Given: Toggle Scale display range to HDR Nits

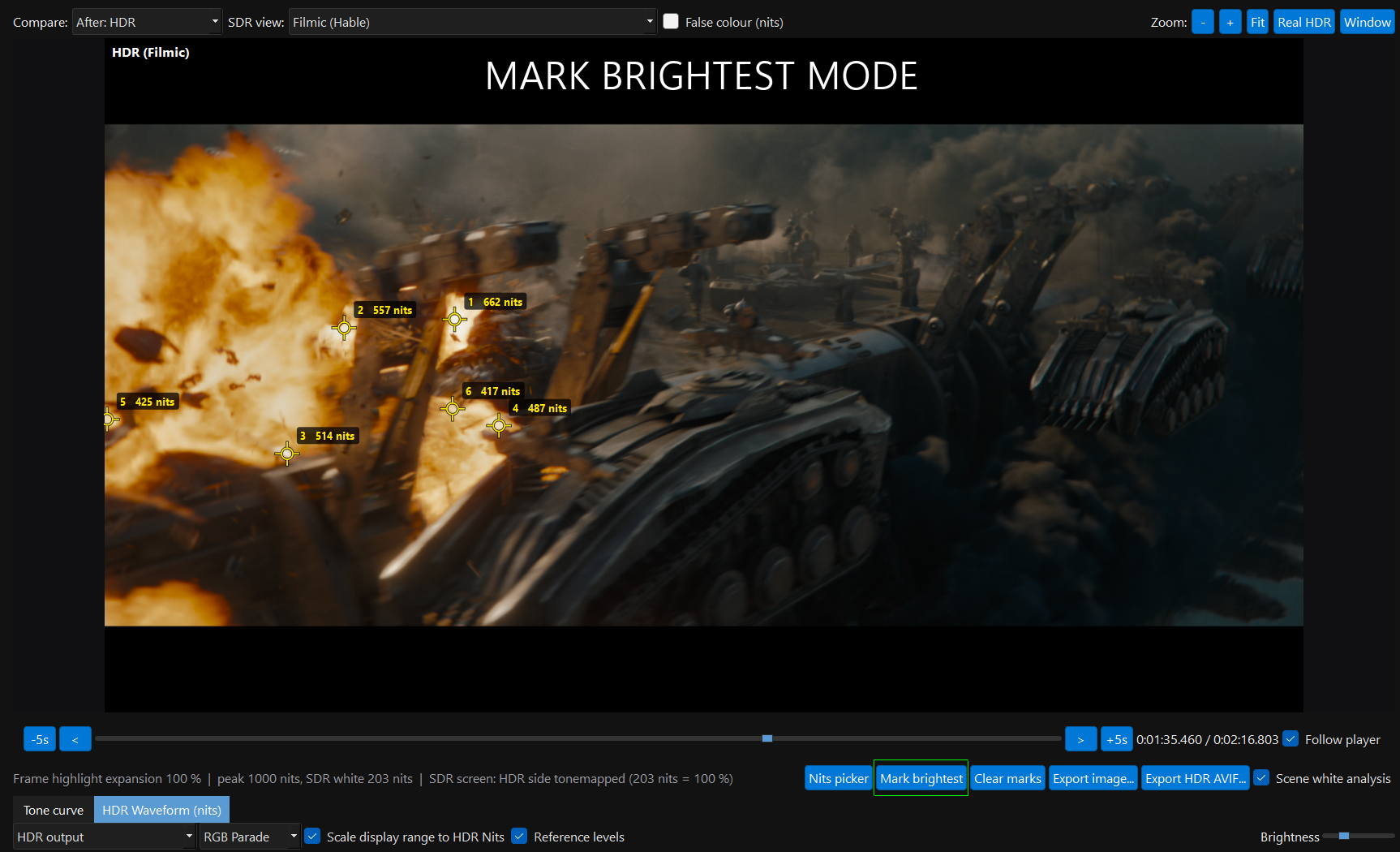Looking at the screenshot, I should pos(312,836).
